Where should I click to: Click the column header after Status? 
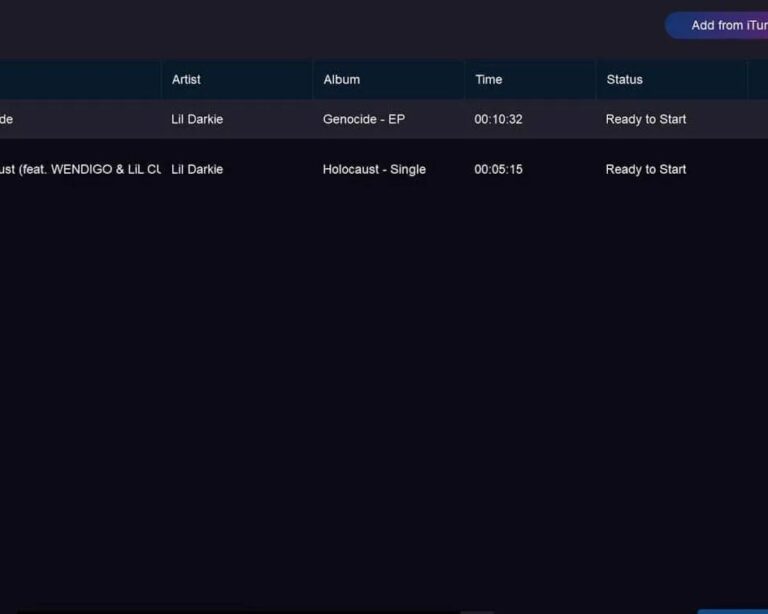(x=758, y=79)
